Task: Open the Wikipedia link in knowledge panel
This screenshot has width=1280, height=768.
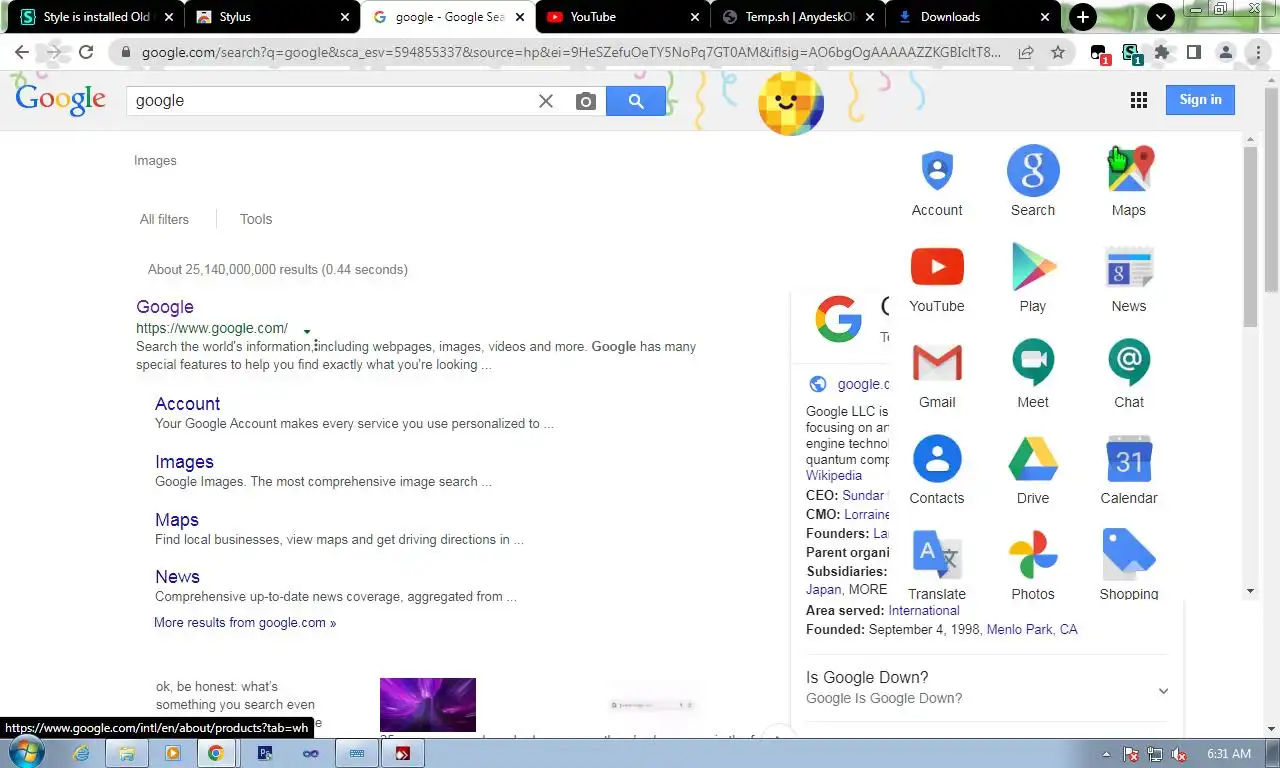Action: 834,476
